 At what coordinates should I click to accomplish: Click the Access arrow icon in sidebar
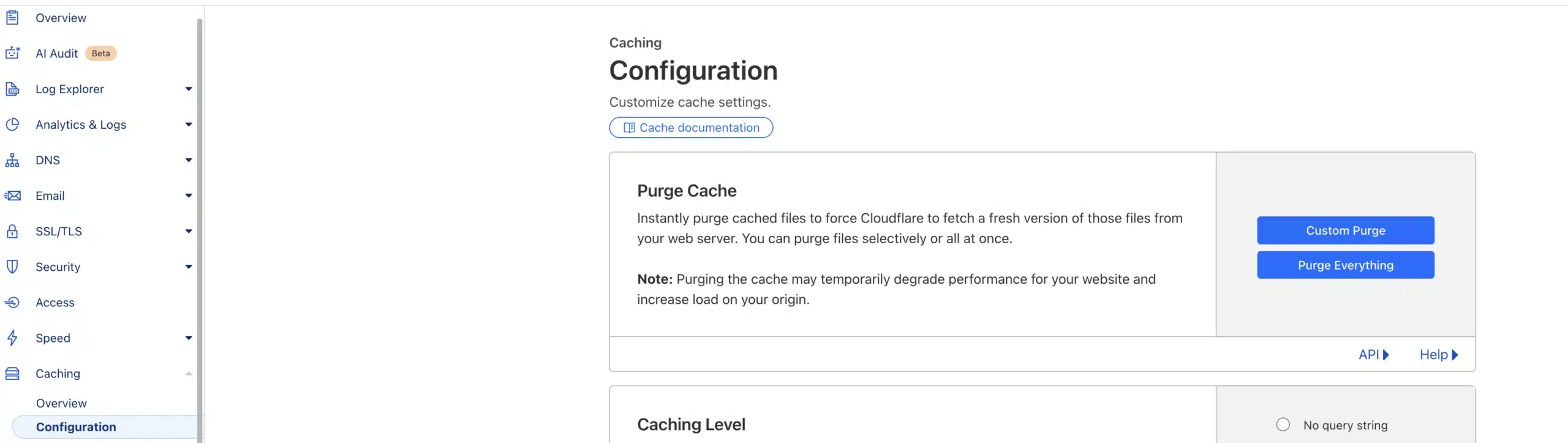click(x=12, y=302)
